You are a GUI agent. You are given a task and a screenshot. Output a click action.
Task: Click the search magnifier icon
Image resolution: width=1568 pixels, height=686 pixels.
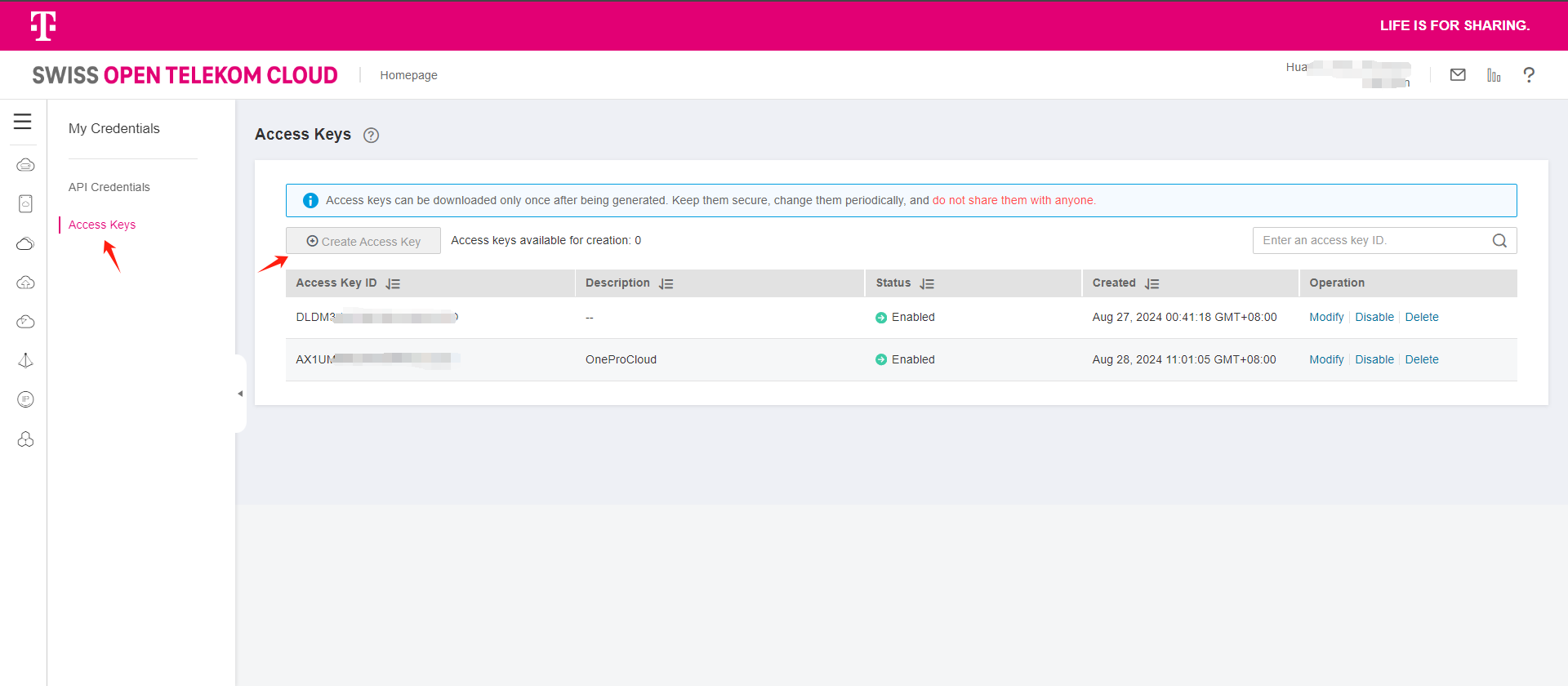[1499, 241]
